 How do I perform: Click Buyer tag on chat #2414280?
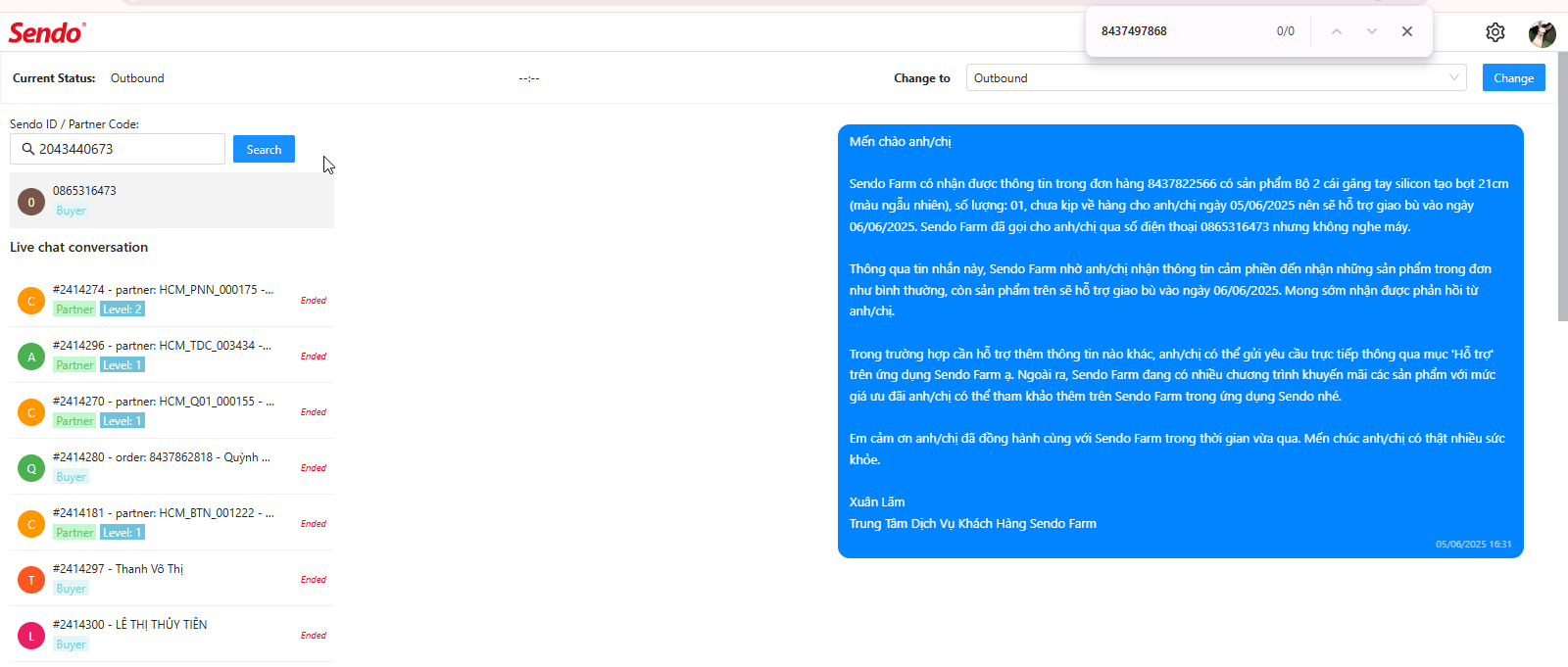[x=71, y=477]
